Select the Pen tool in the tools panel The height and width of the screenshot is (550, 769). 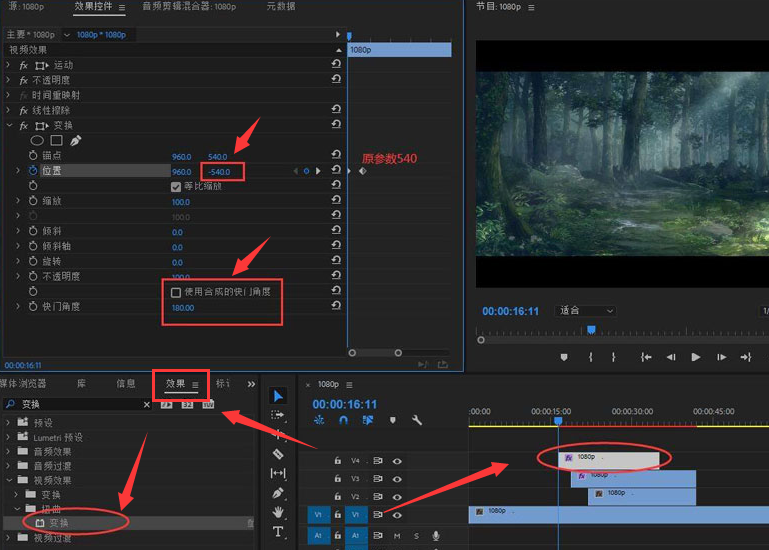pyautogui.click(x=278, y=493)
